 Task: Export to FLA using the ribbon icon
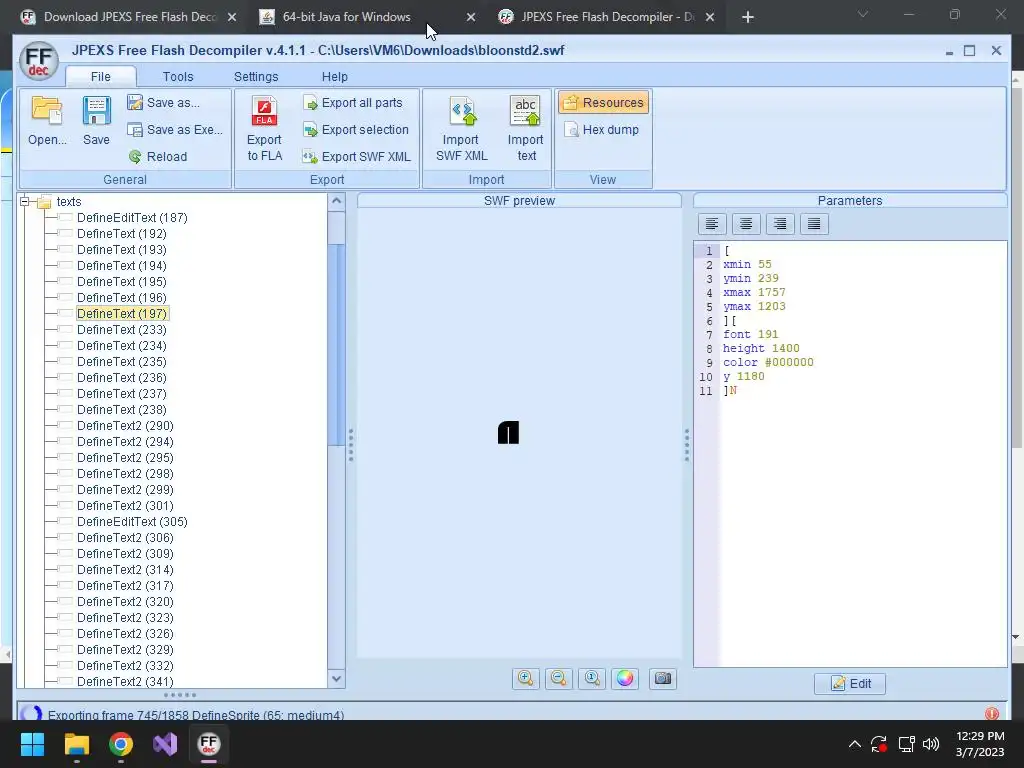pos(264,129)
